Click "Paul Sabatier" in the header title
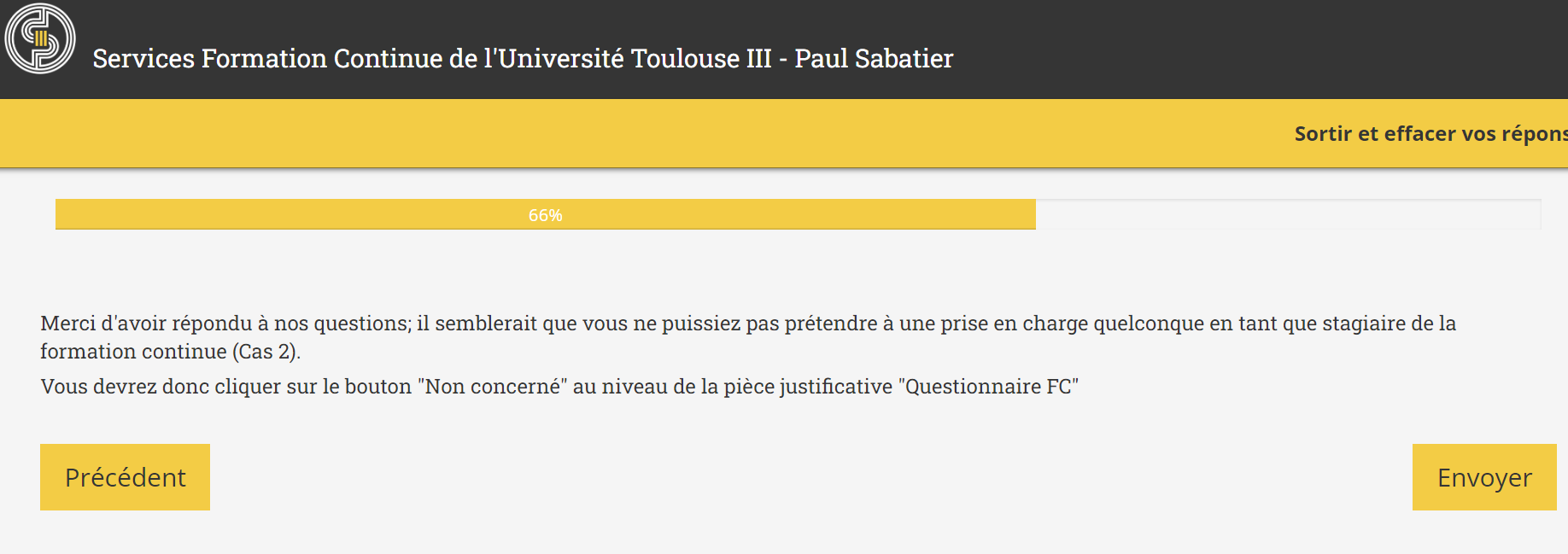The height and width of the screenshot is (554, 1568). (873, 59)
